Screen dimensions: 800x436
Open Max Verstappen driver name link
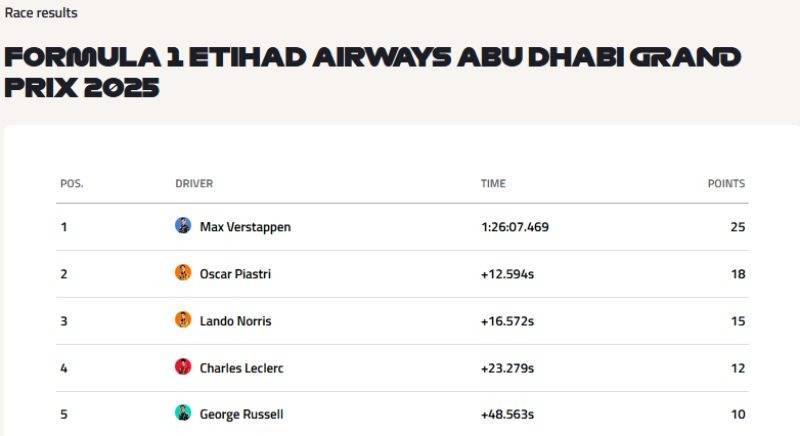[x=245, y=227]
